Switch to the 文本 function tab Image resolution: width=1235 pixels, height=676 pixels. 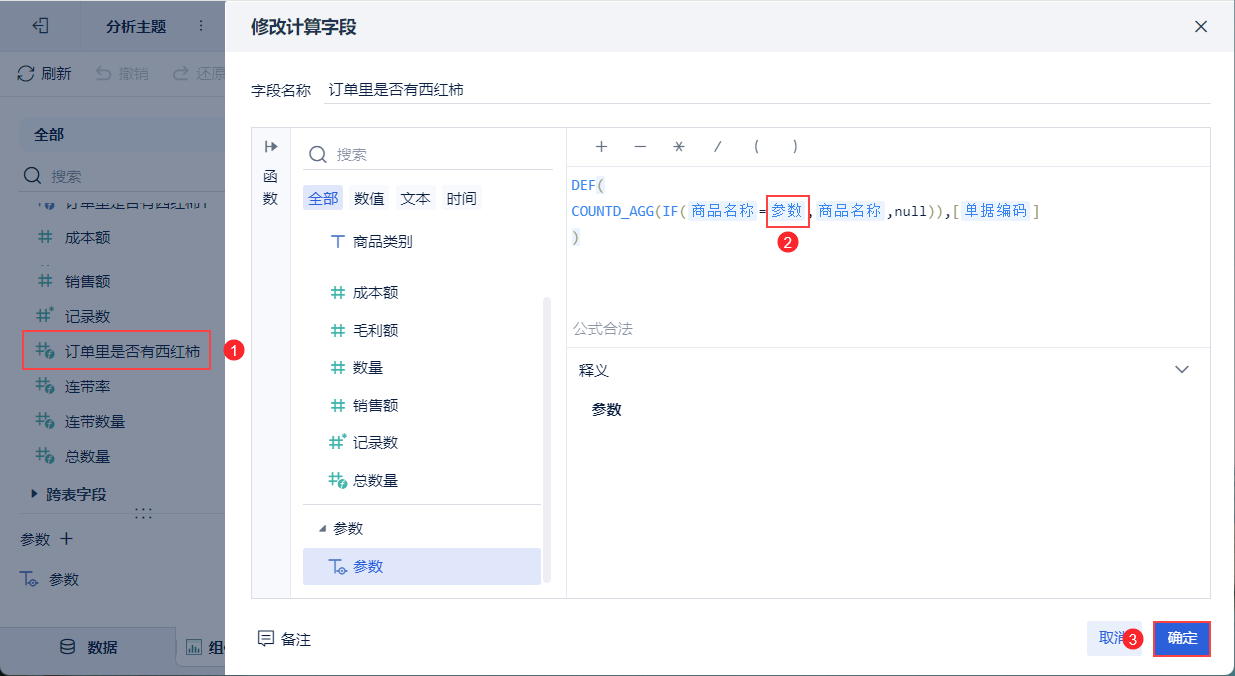(x=415, y=198)
